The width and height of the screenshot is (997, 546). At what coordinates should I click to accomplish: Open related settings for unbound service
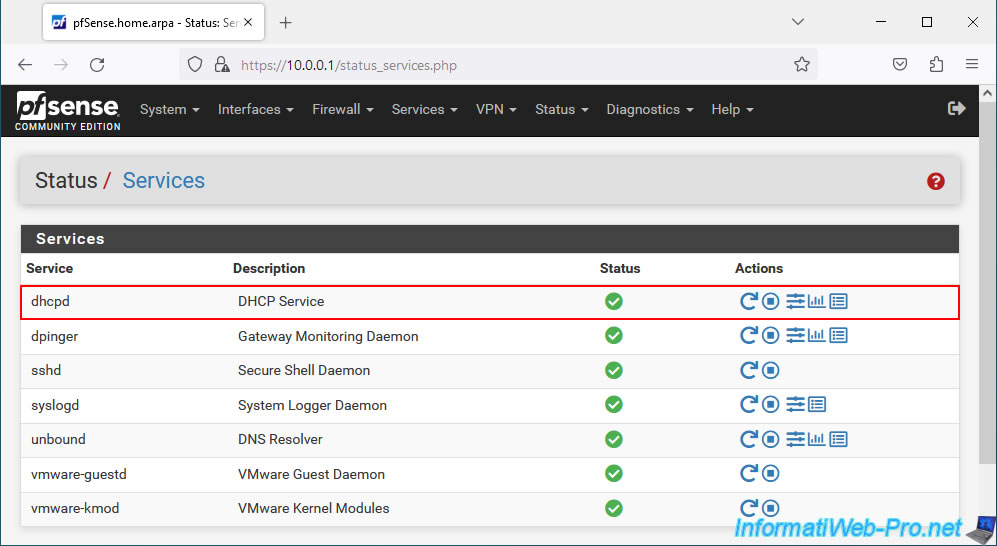(795, 439)
